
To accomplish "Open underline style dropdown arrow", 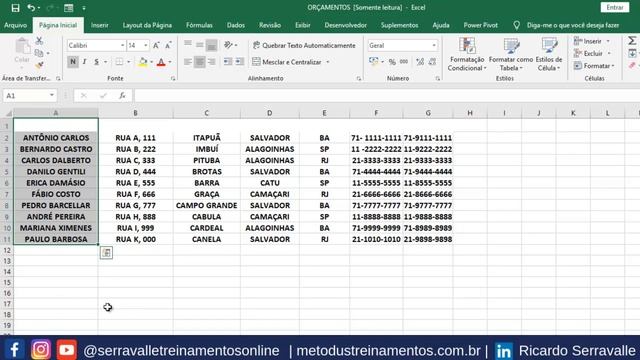I will 106,62.
